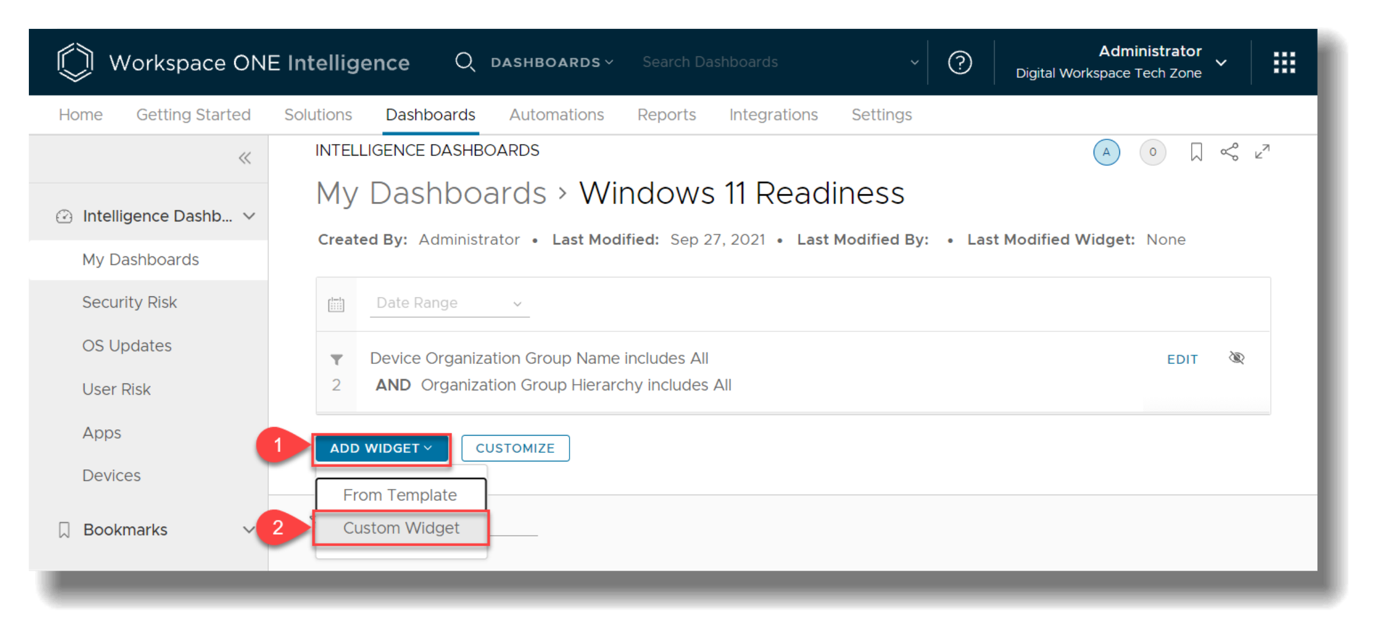
Task: Open the help question mark icon
Action: coord(959,62)
